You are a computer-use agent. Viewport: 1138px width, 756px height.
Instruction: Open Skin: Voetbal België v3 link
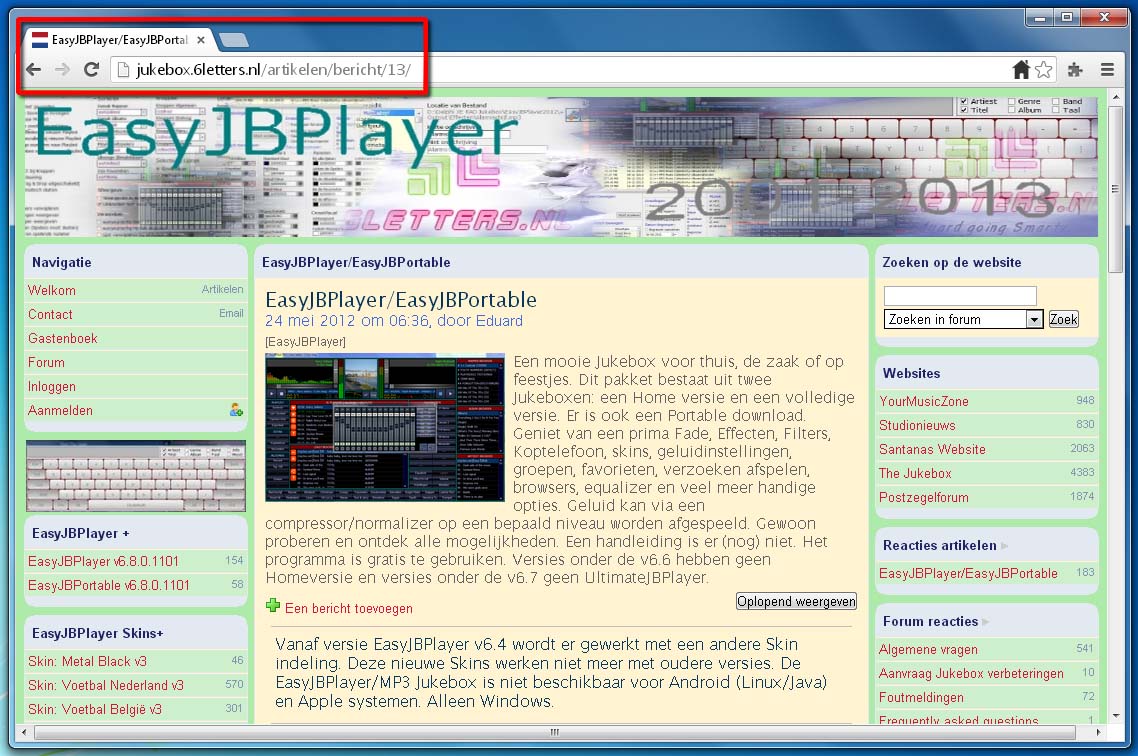pos(95,710)
